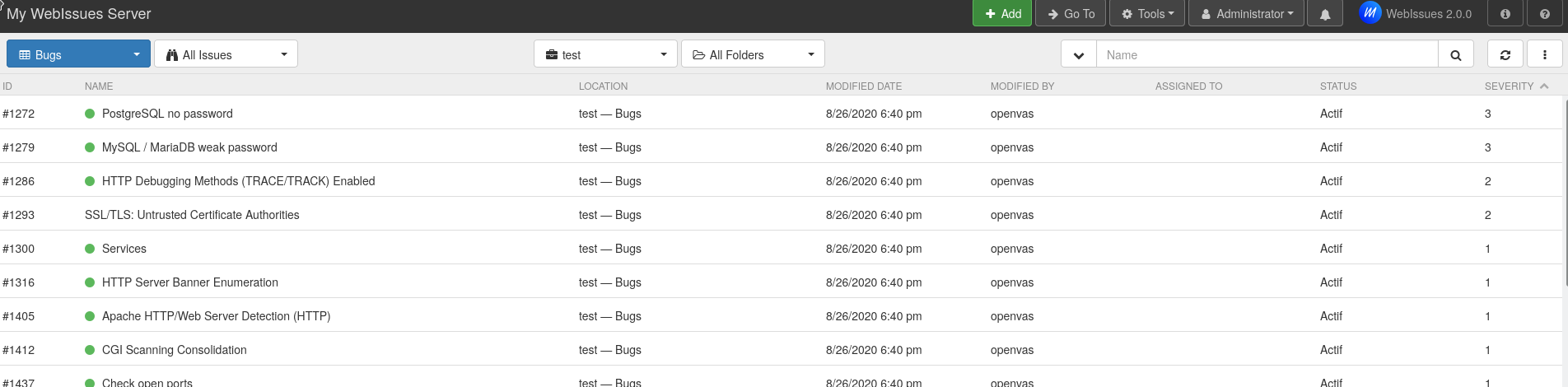This screenshot has width=1568, height=387.
Task: Sort by the Assigned To column header
Action: tap(1188, 86)
